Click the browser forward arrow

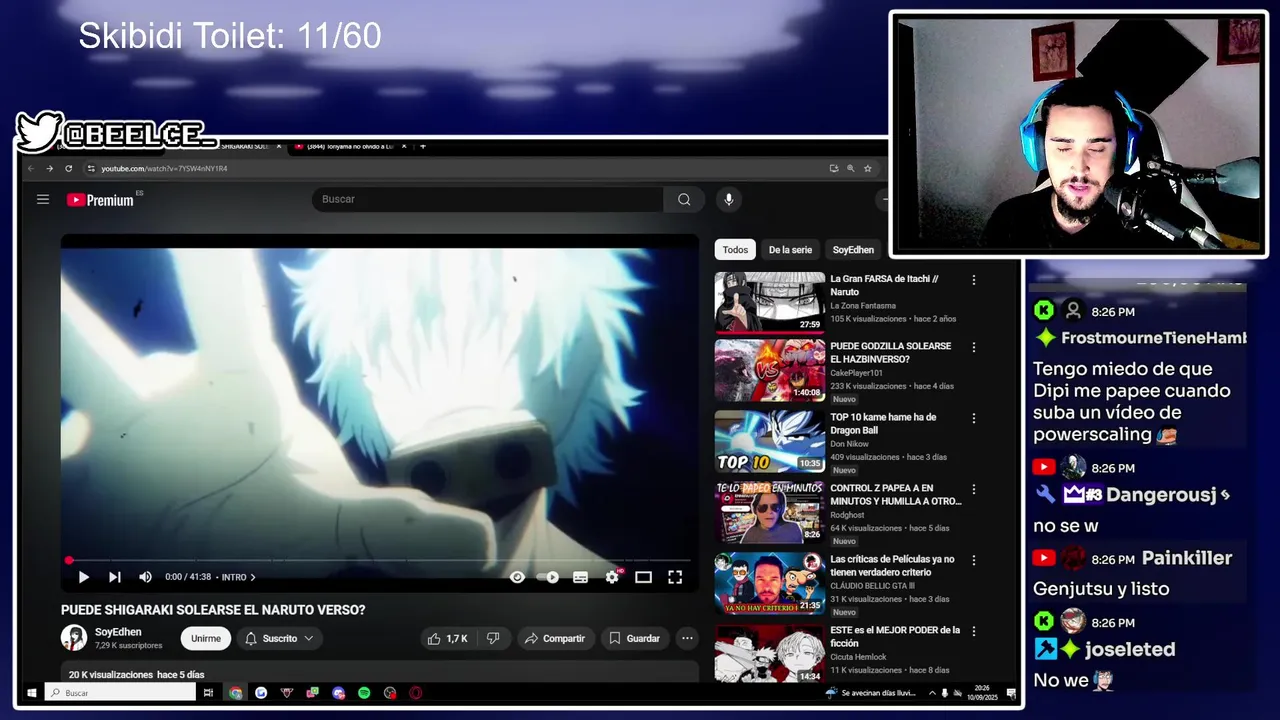click(50, 168)
